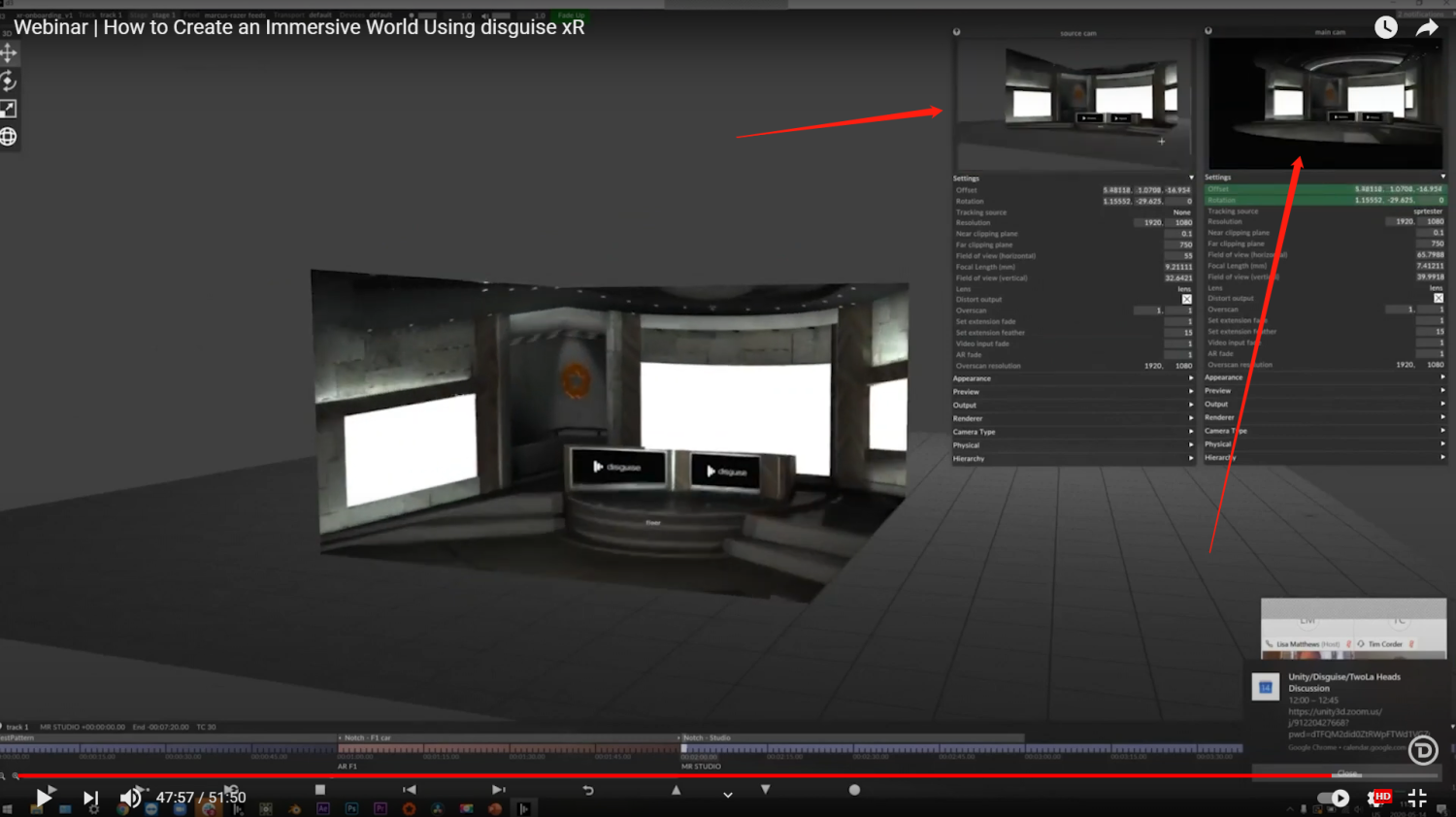The width and height of the screenshot is (1456, 817).
Task: Click the globe world-space icon
Action: tap(9, 137)
